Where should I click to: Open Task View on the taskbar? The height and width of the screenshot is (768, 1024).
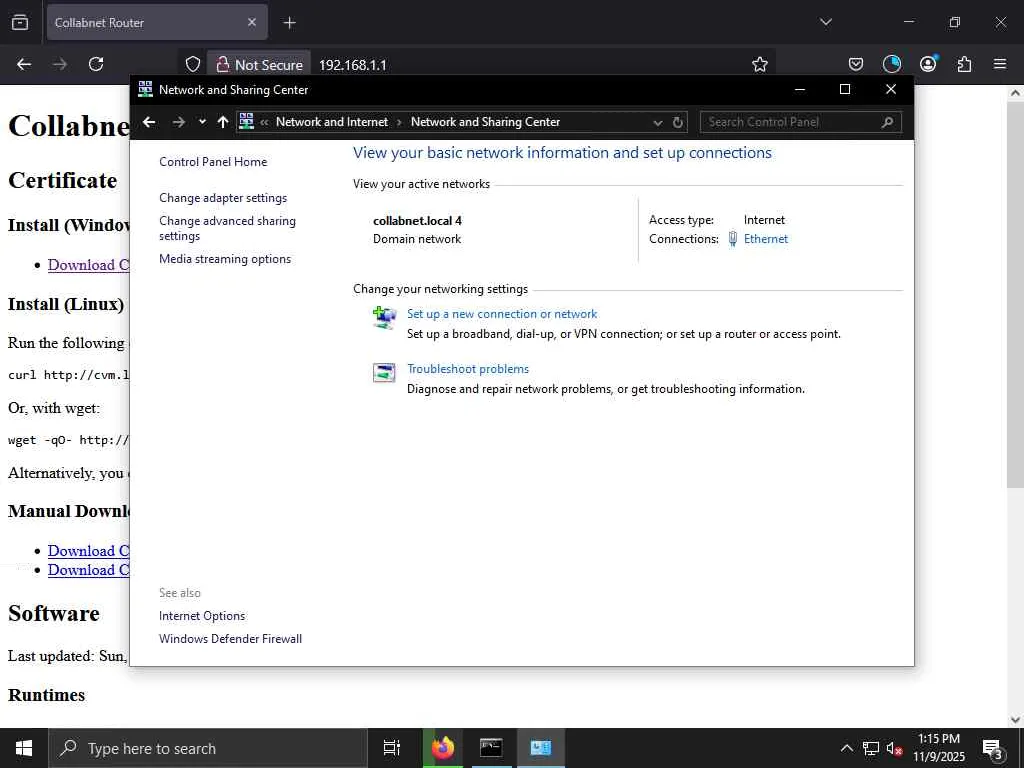pyautogui.click(x=391, y=748)
